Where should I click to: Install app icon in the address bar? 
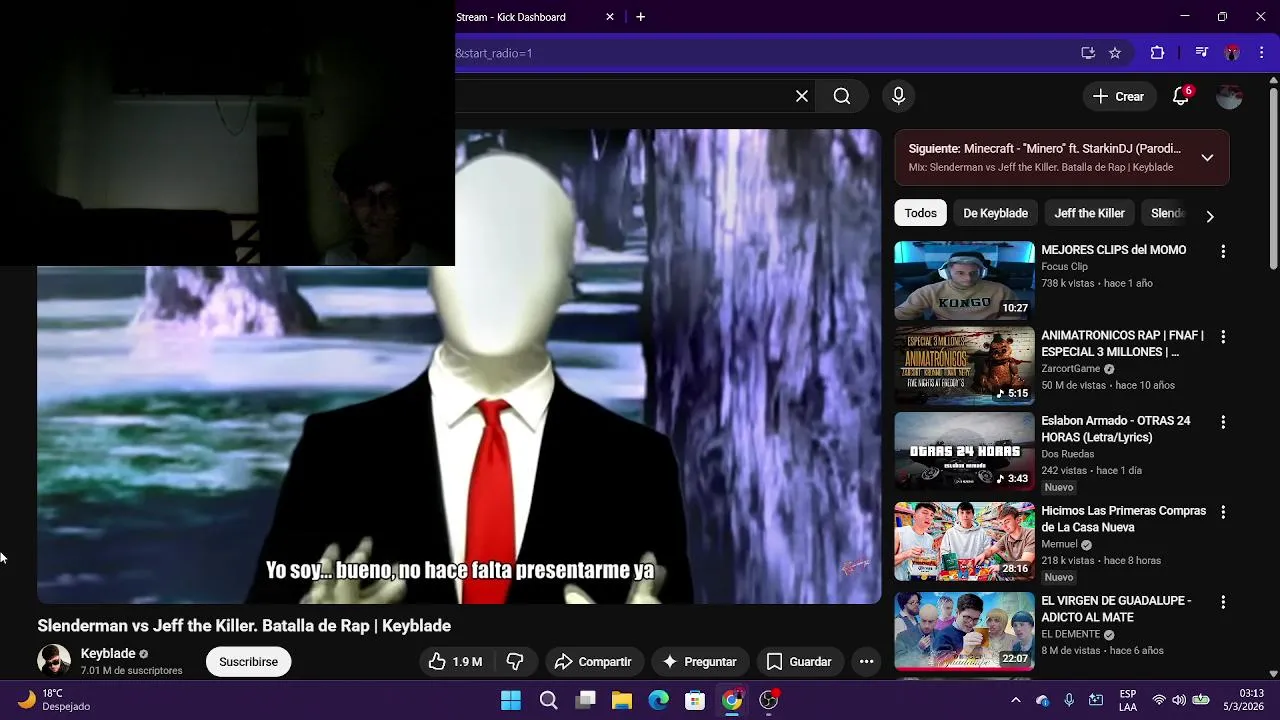(1088, 53)
